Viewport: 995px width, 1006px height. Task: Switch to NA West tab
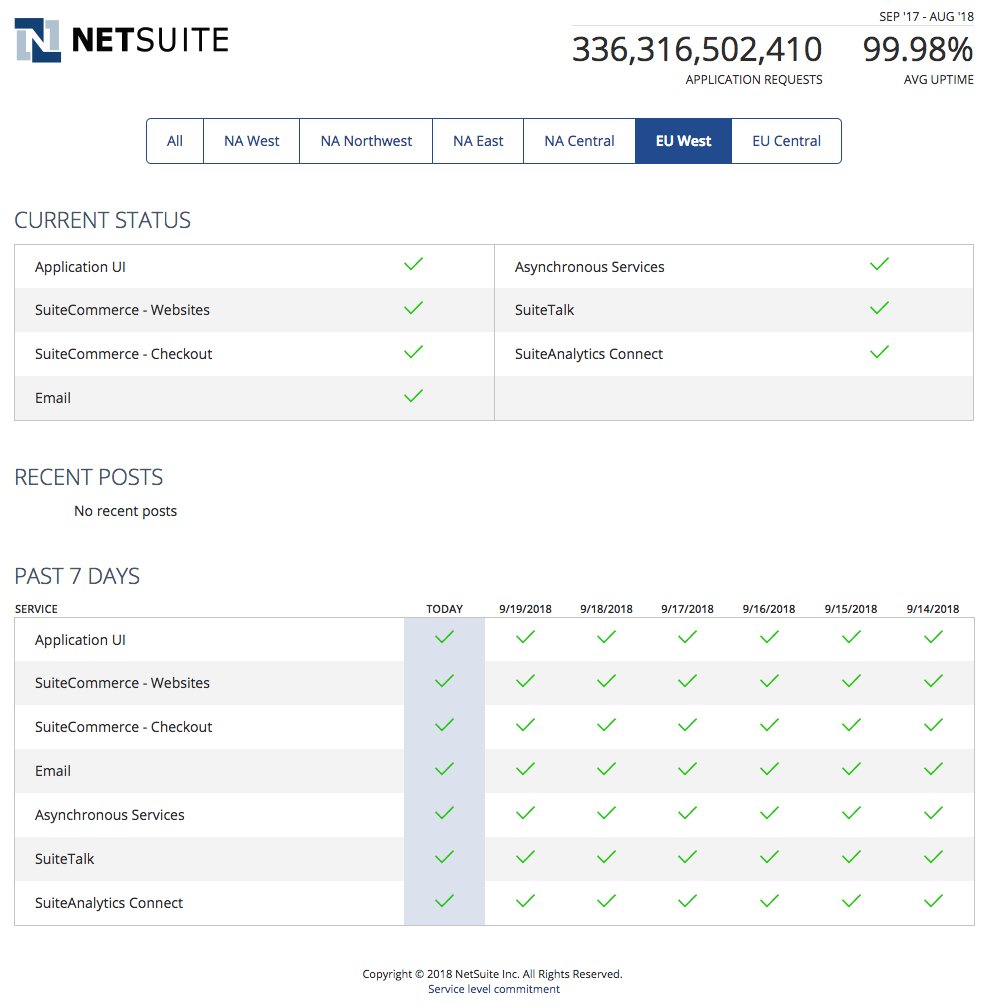[x=251, y=141]
